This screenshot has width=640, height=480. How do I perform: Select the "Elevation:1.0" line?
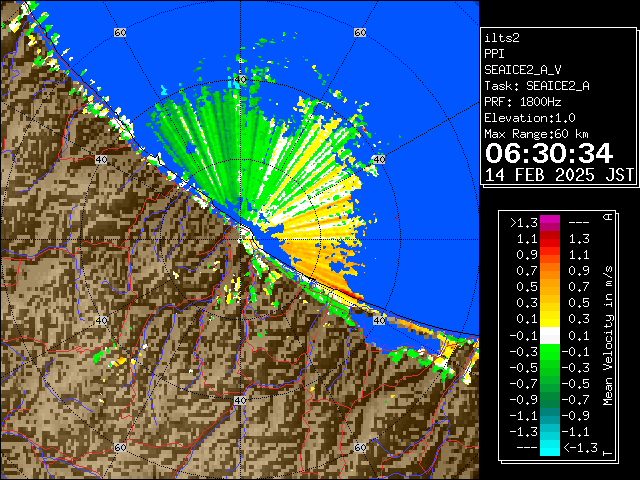(x=530, y=118)
